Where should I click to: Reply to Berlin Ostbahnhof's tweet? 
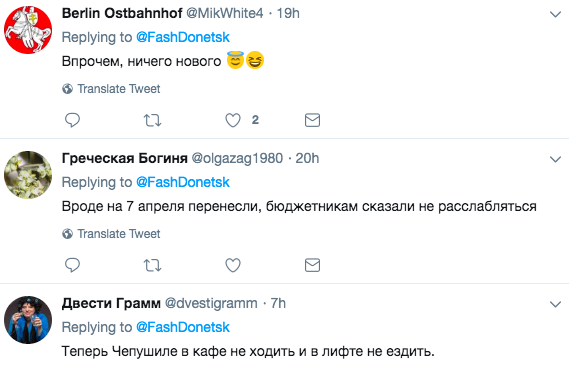click(72, 120)
